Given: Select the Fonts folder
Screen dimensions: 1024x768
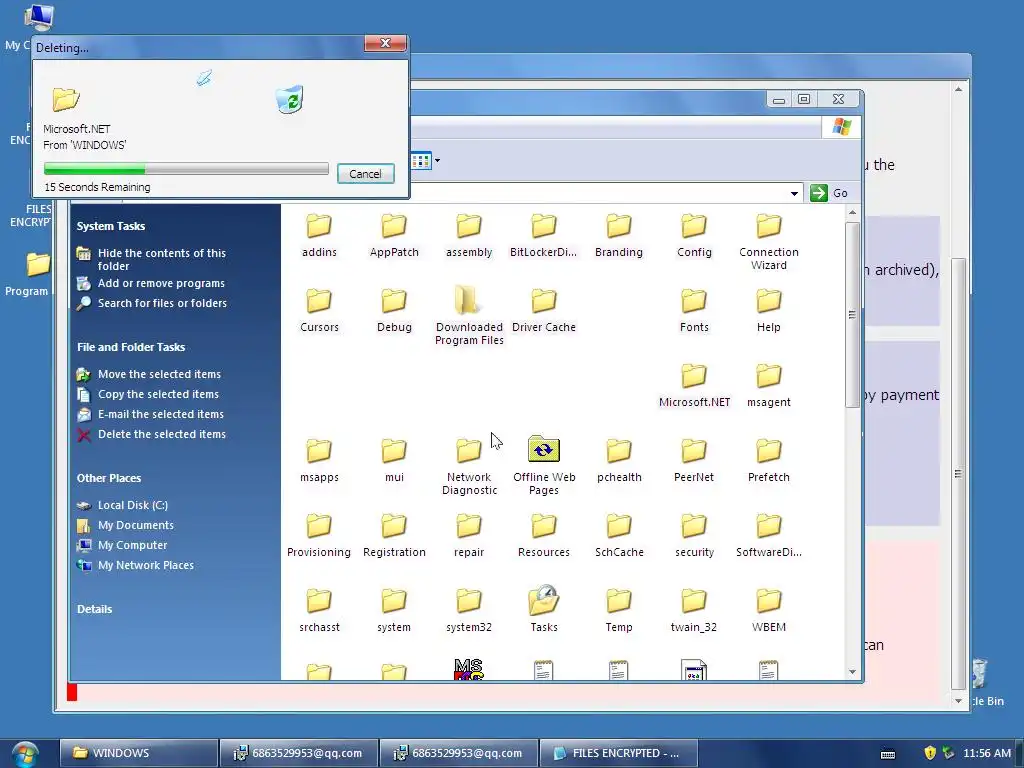Looking at the screenshot, I should [694, 310].
